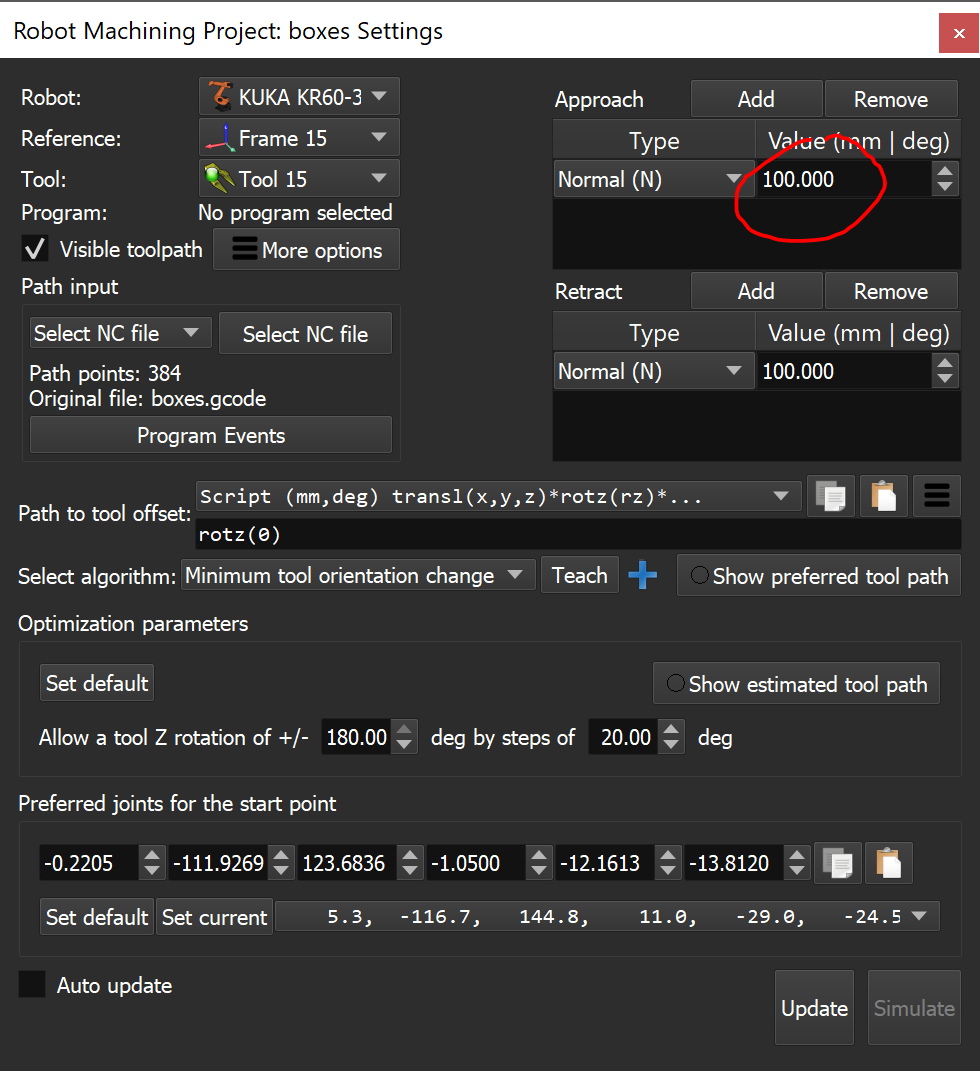Click the Add button for Approach
980x1071 pixels.
click(756, 99)
